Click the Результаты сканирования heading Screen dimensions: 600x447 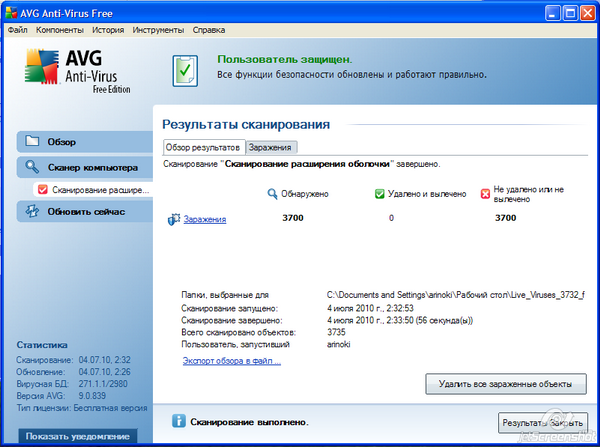pyautogui.click(x=246, y=124)
